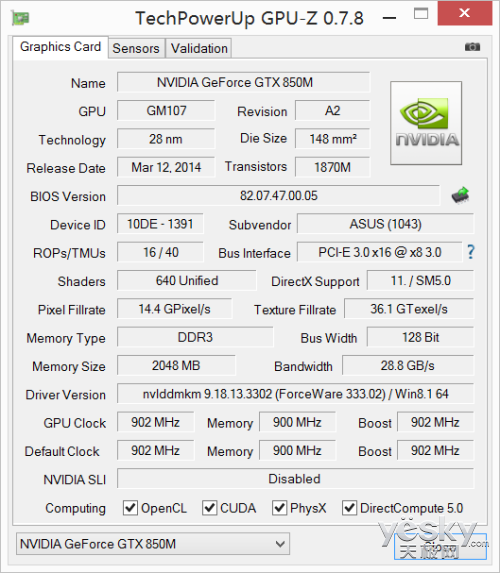
Task: Toggle the OpenCL checkbox
Action: (x=130, y=508)
